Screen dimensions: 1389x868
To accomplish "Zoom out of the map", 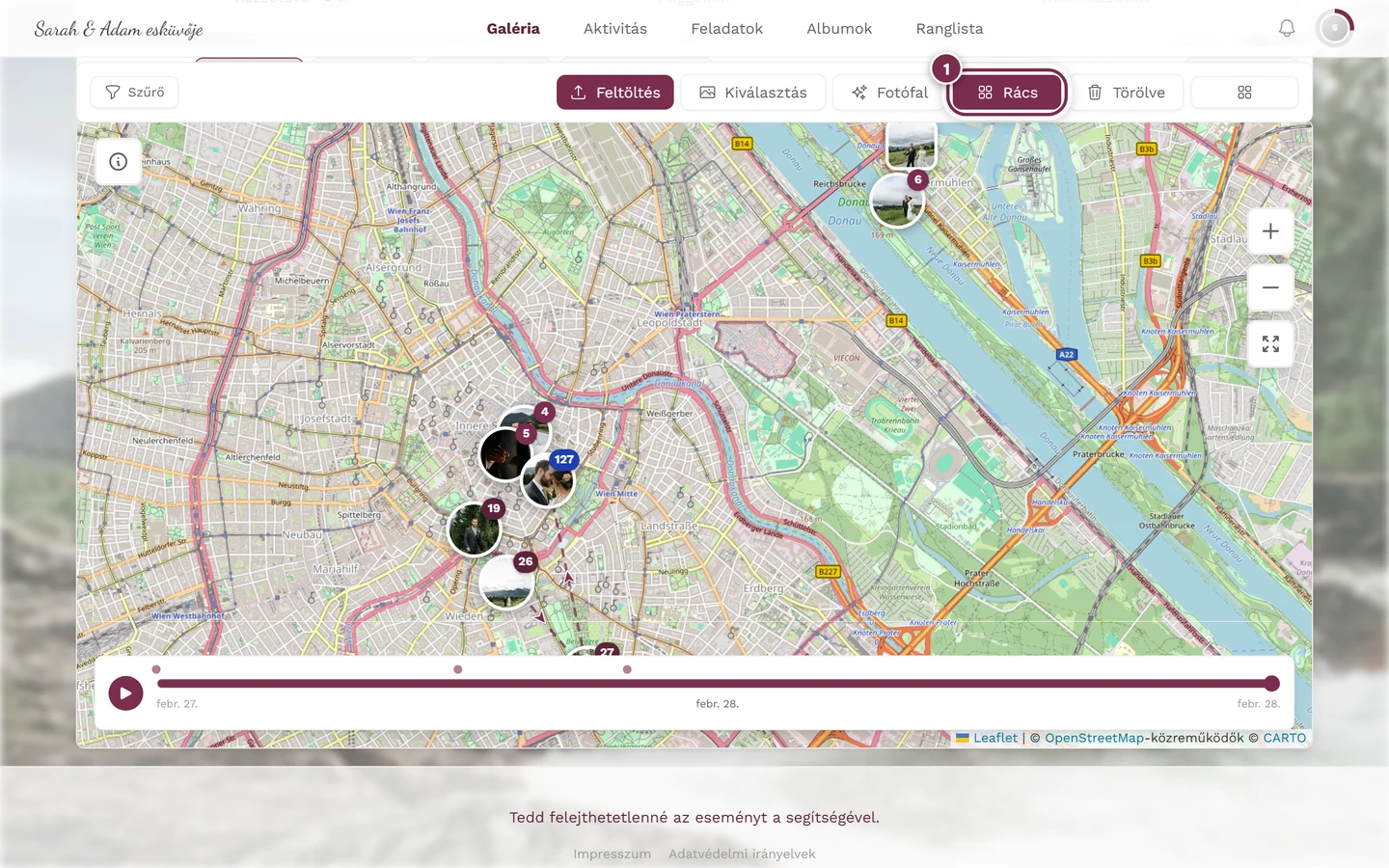I will [1270, 287].
